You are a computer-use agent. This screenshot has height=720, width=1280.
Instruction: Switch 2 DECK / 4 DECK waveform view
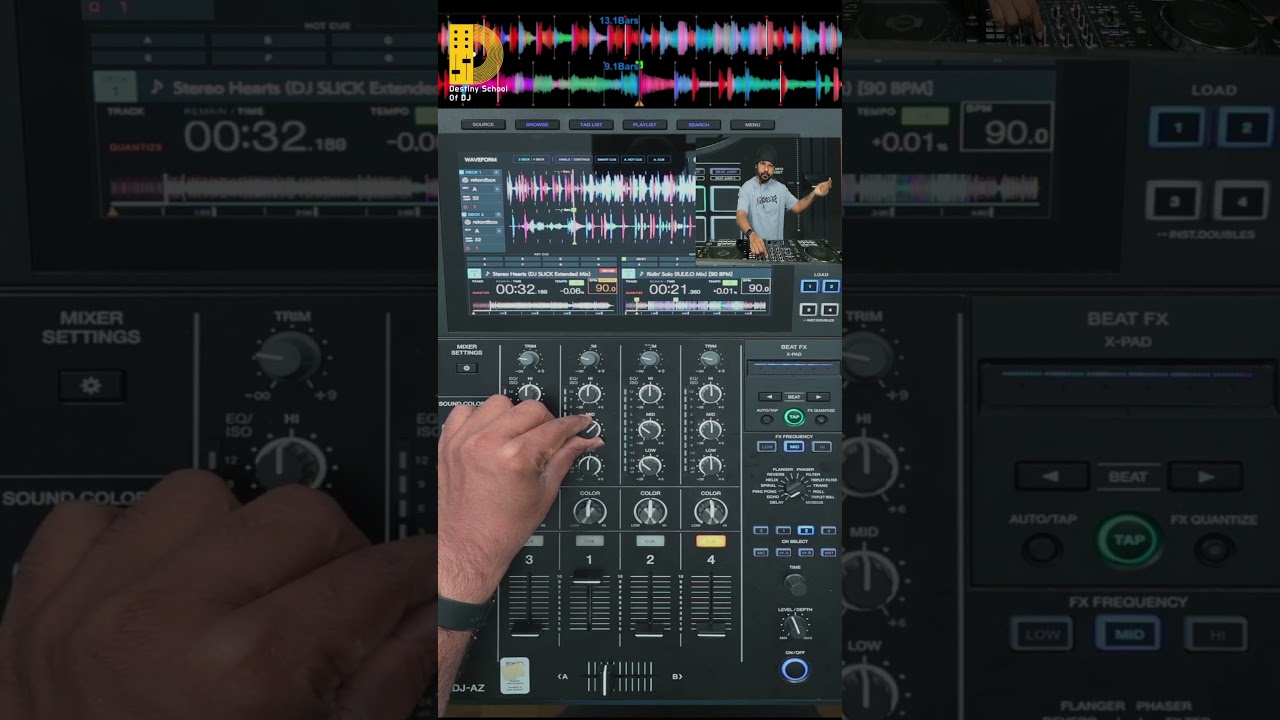click(x=530, y=159)
